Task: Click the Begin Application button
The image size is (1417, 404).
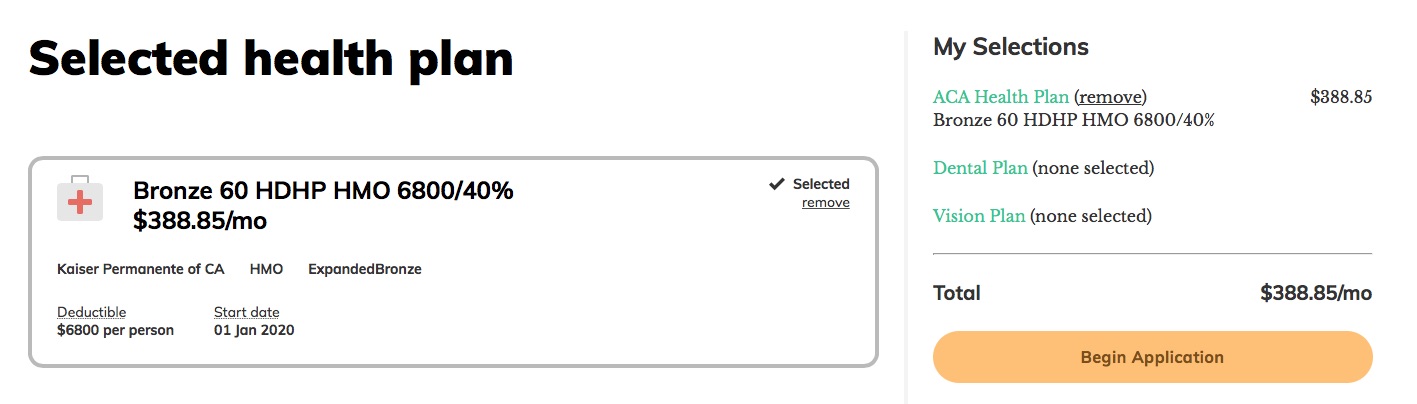Action: tap(1152, 357)
